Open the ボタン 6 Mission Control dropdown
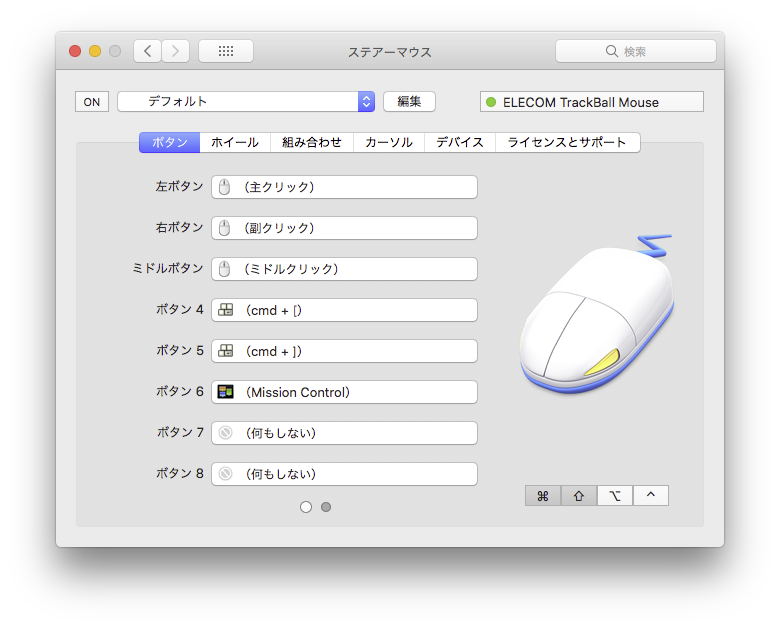The image size is (780, 627). (x=344, y=392)
